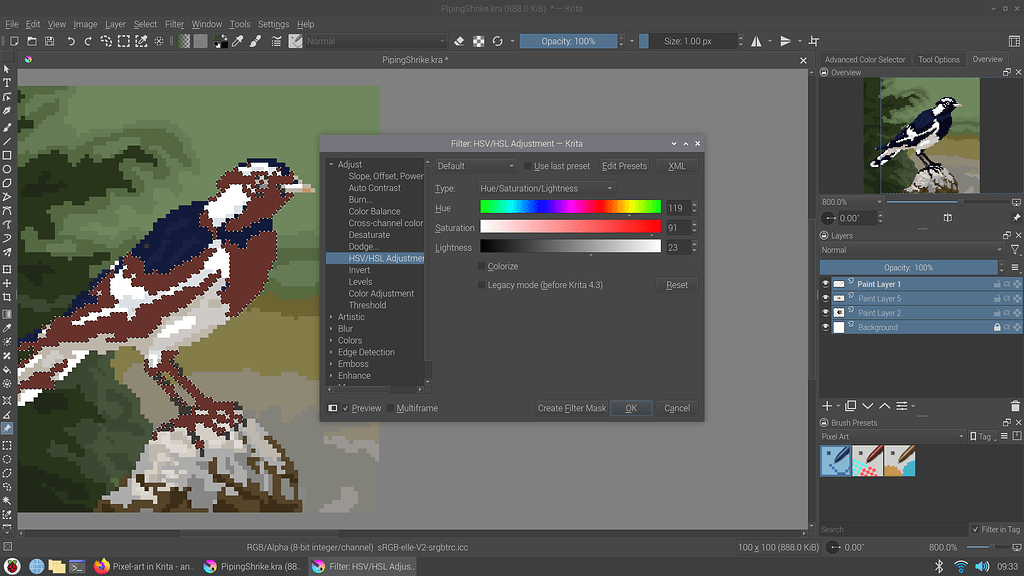Activate the Crop tool in toolbox
The image size is (1024, 576).
point(7,298)
